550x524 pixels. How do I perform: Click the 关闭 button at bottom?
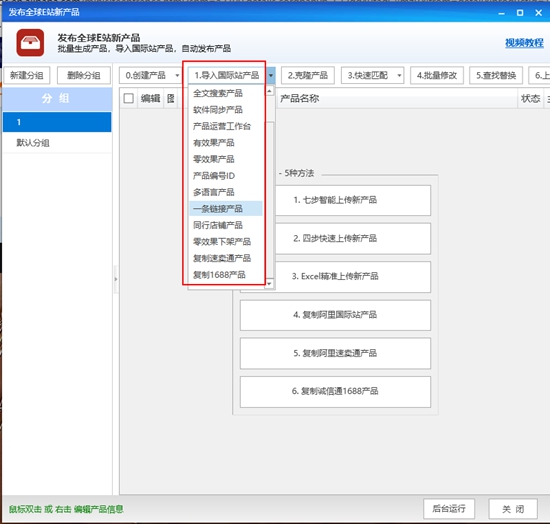[513, 509]
